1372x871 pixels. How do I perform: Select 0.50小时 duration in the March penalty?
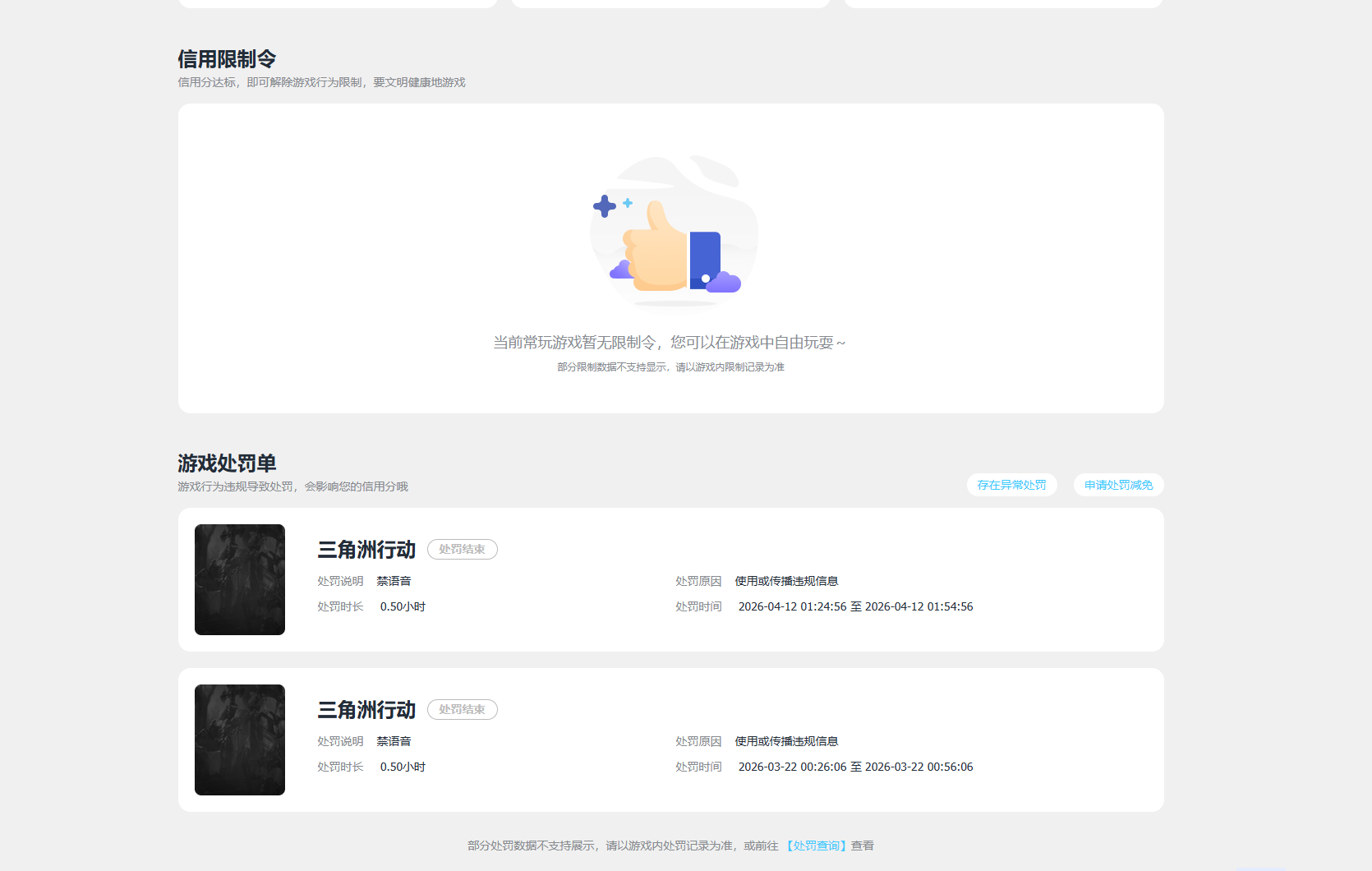pos(403,767)
